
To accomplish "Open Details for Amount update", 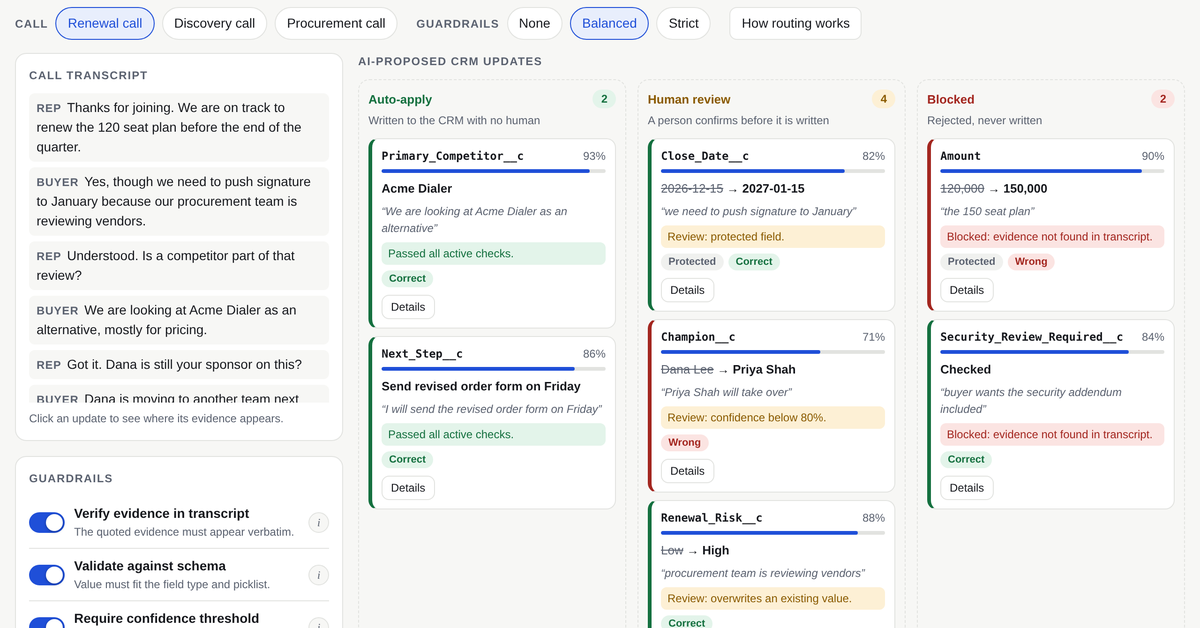I will coord(966,290).
